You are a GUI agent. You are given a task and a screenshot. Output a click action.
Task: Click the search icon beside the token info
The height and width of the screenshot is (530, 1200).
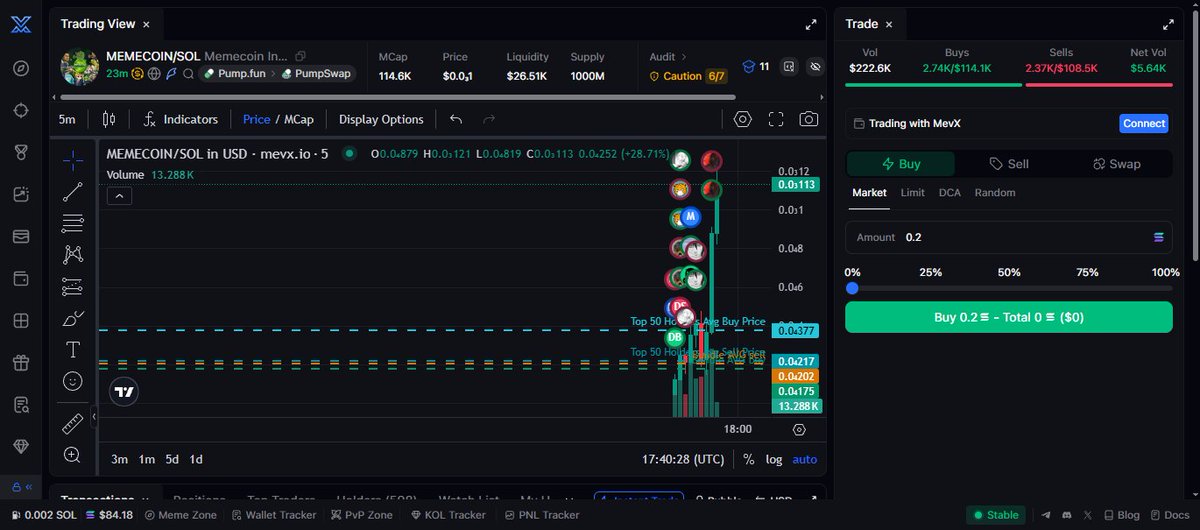[188, 74]
